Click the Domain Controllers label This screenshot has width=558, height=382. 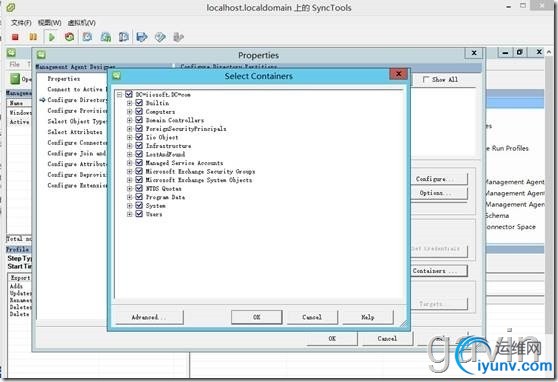(x=175, y=120)
